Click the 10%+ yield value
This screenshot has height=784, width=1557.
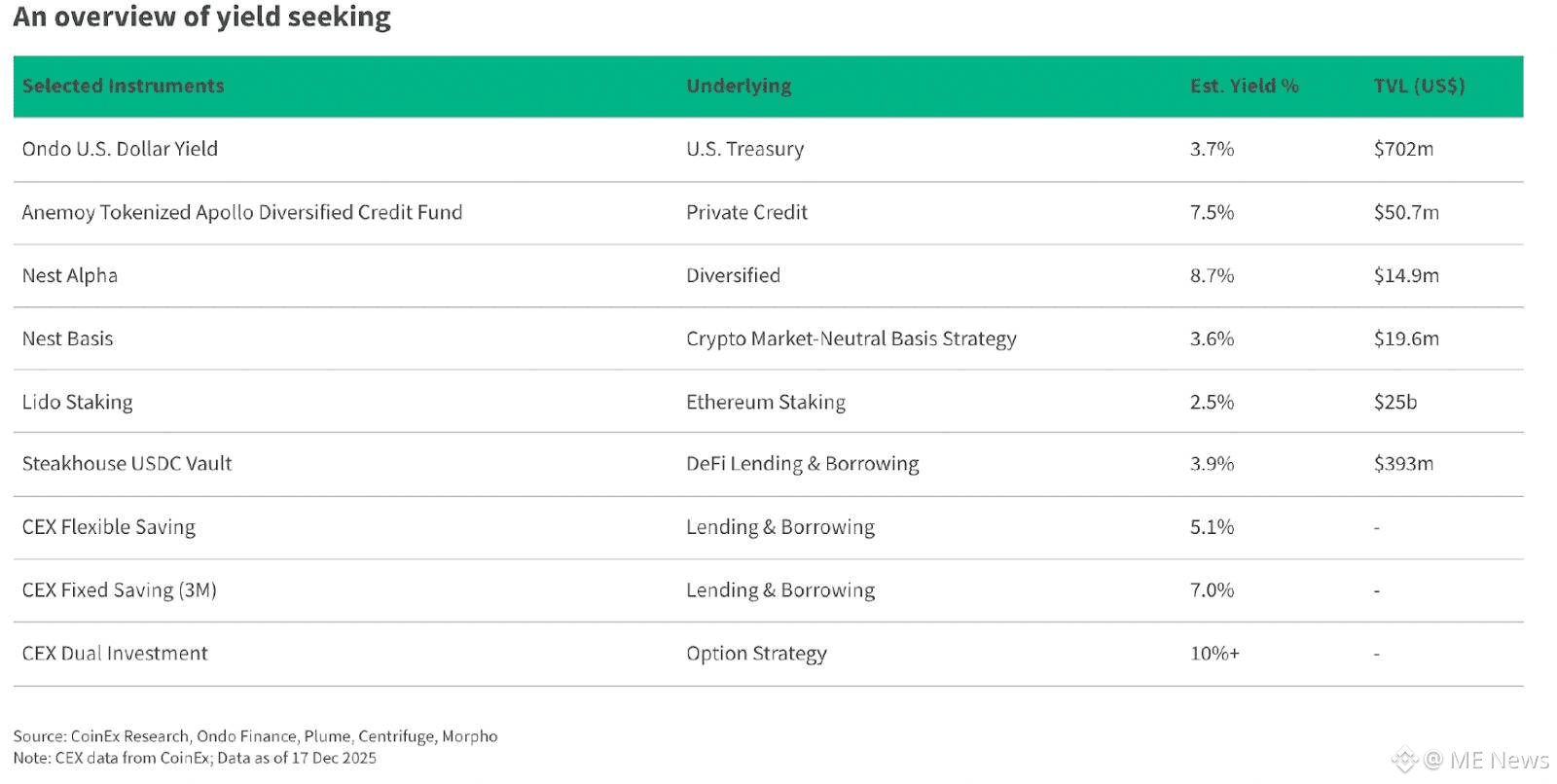click(1214, 654)
